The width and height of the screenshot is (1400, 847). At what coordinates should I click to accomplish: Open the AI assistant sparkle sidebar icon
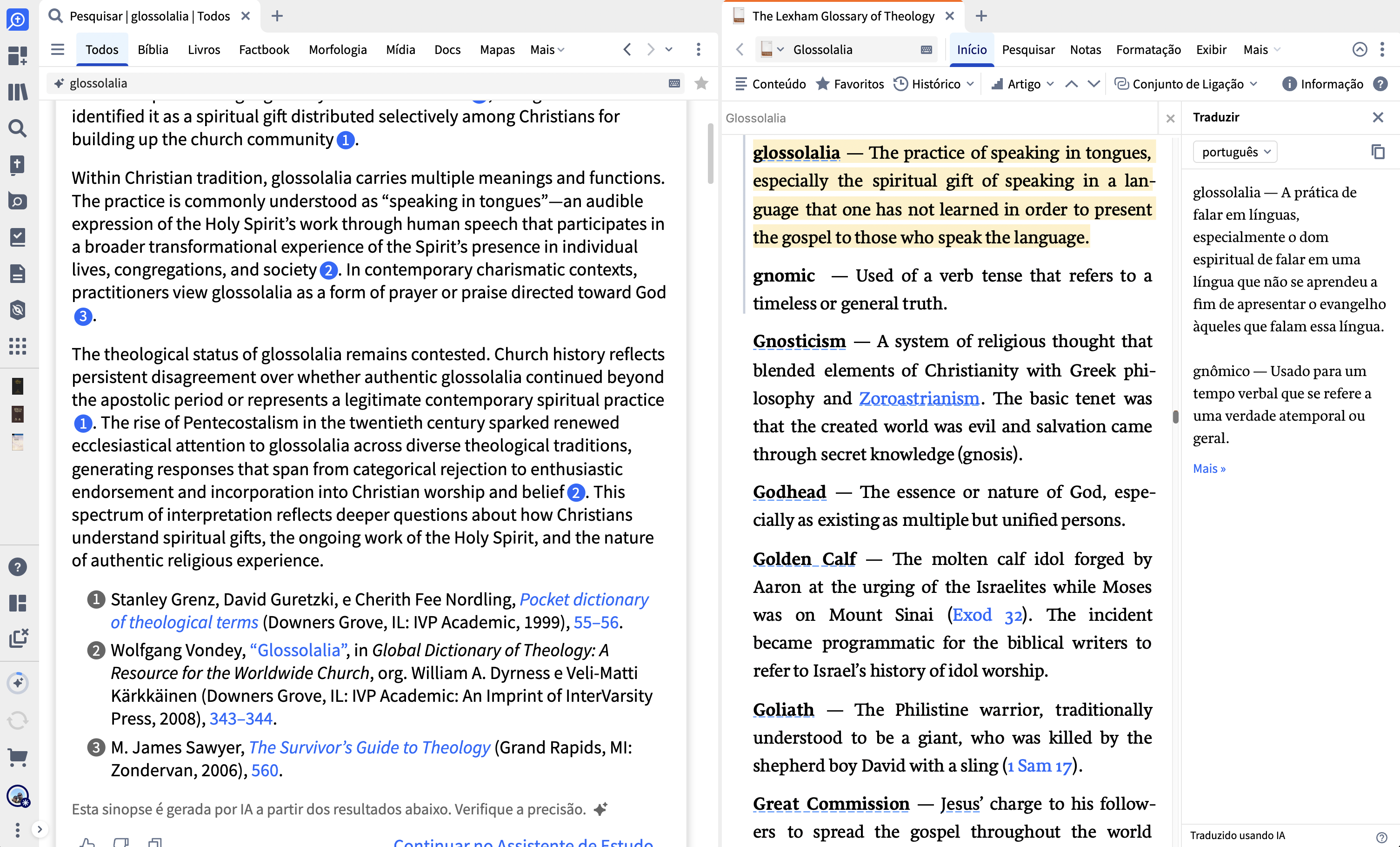click(x=18, y=683)
